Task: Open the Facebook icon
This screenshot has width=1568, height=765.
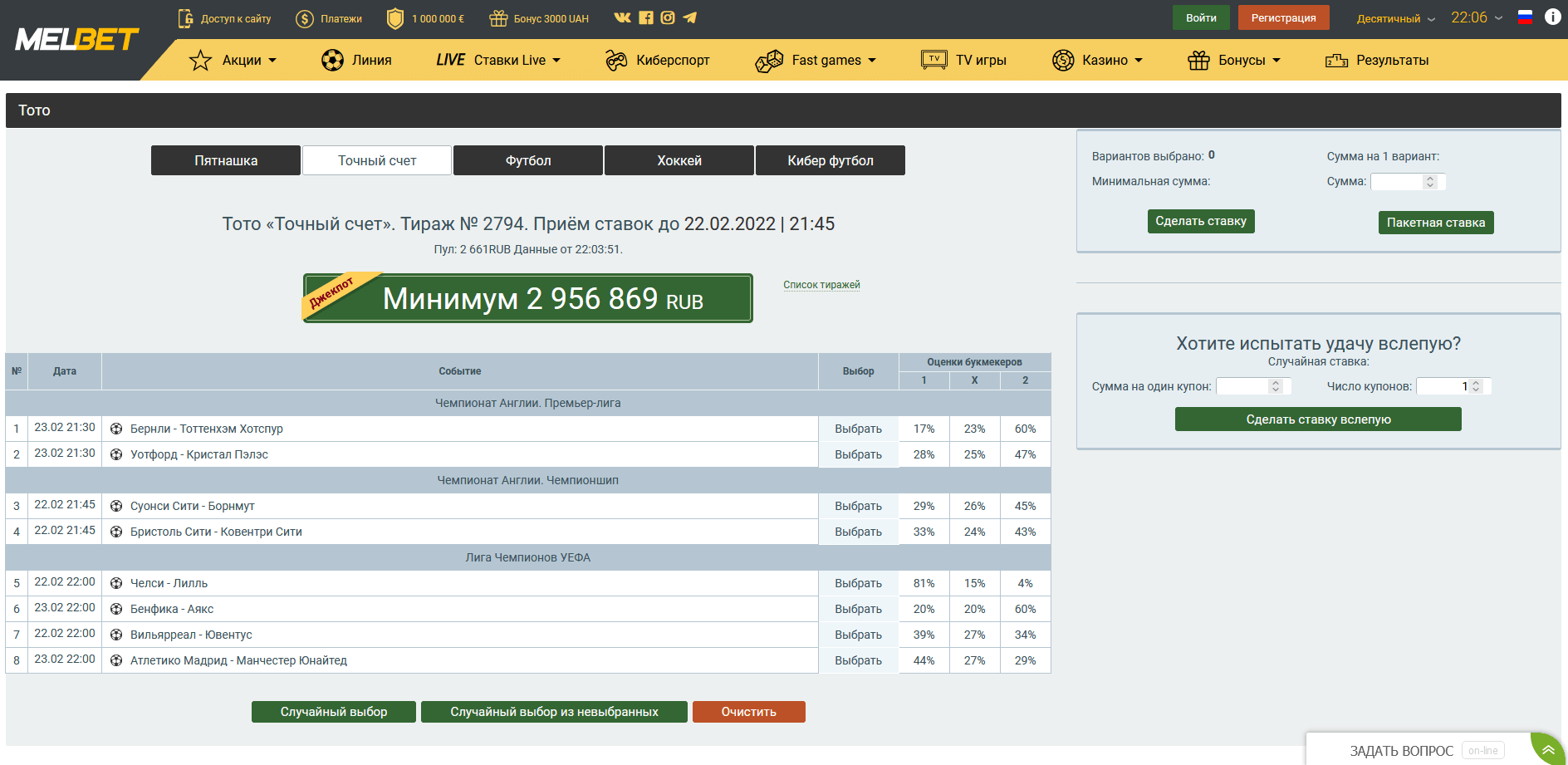Action: [x=645, y=17]
